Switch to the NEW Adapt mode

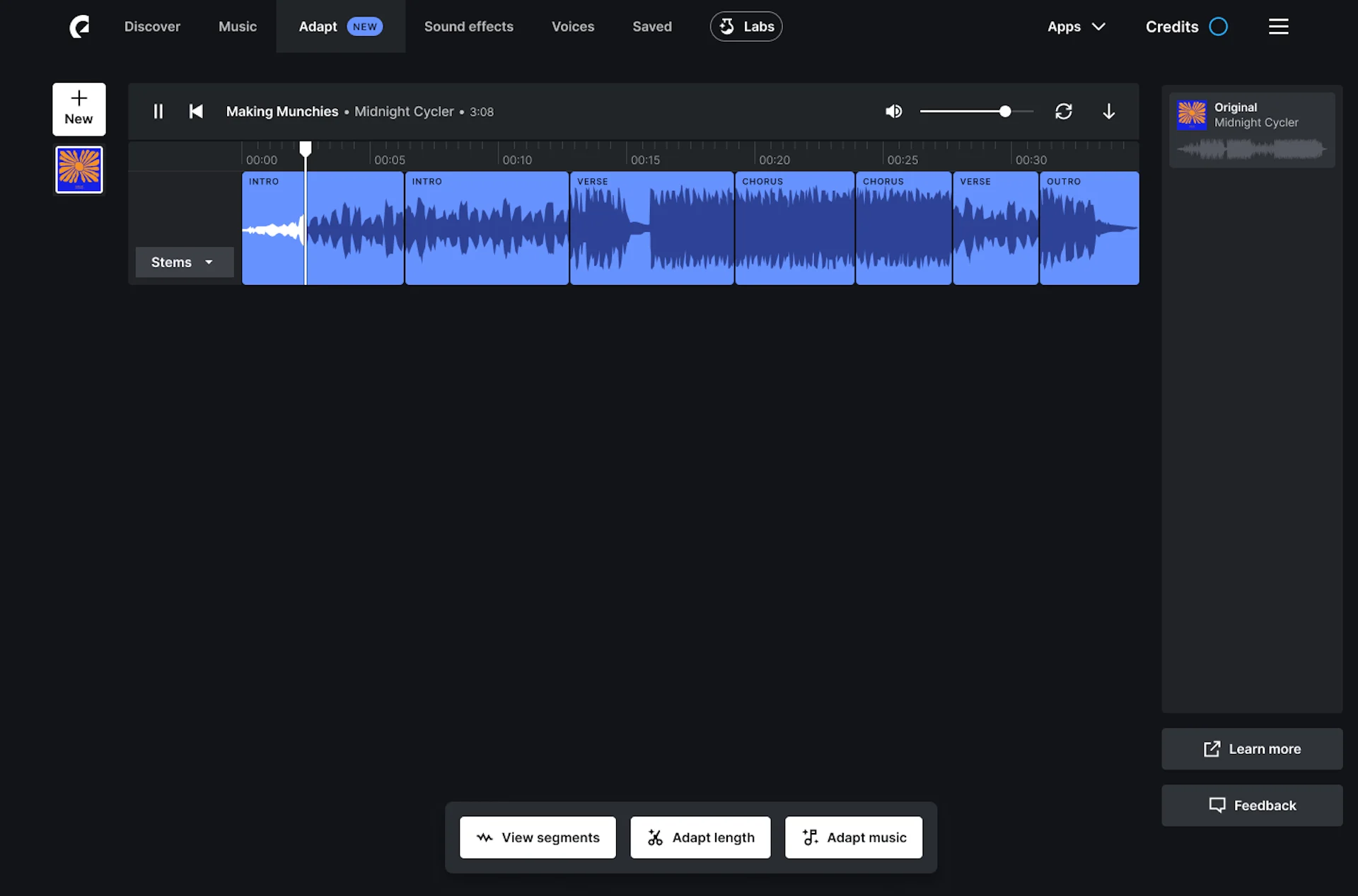[340, 26]
